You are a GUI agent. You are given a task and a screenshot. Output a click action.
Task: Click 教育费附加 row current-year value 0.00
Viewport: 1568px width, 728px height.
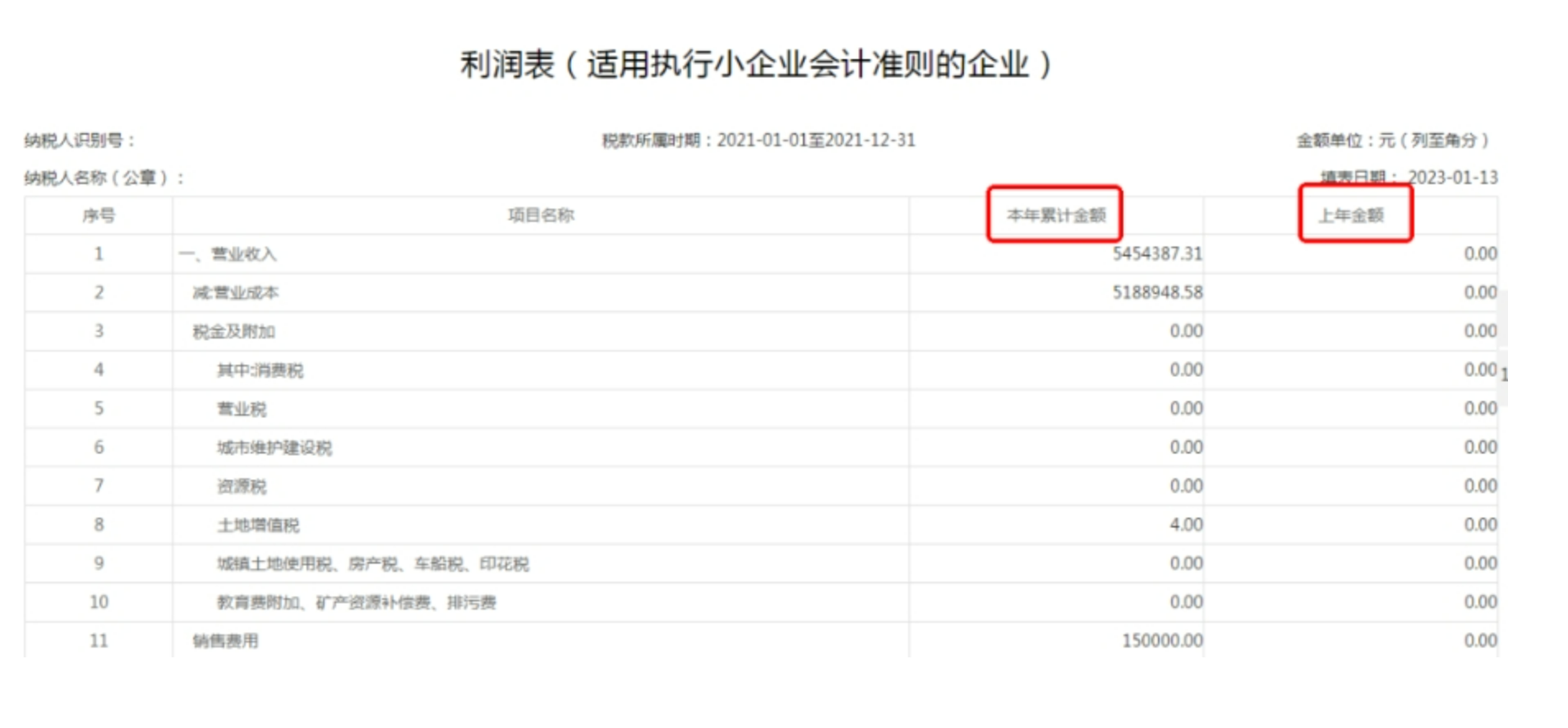tap(1186, 601)
